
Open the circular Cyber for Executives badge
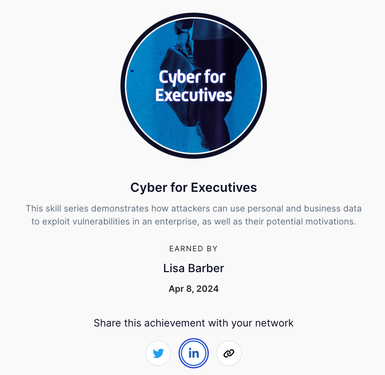[194, 86]
